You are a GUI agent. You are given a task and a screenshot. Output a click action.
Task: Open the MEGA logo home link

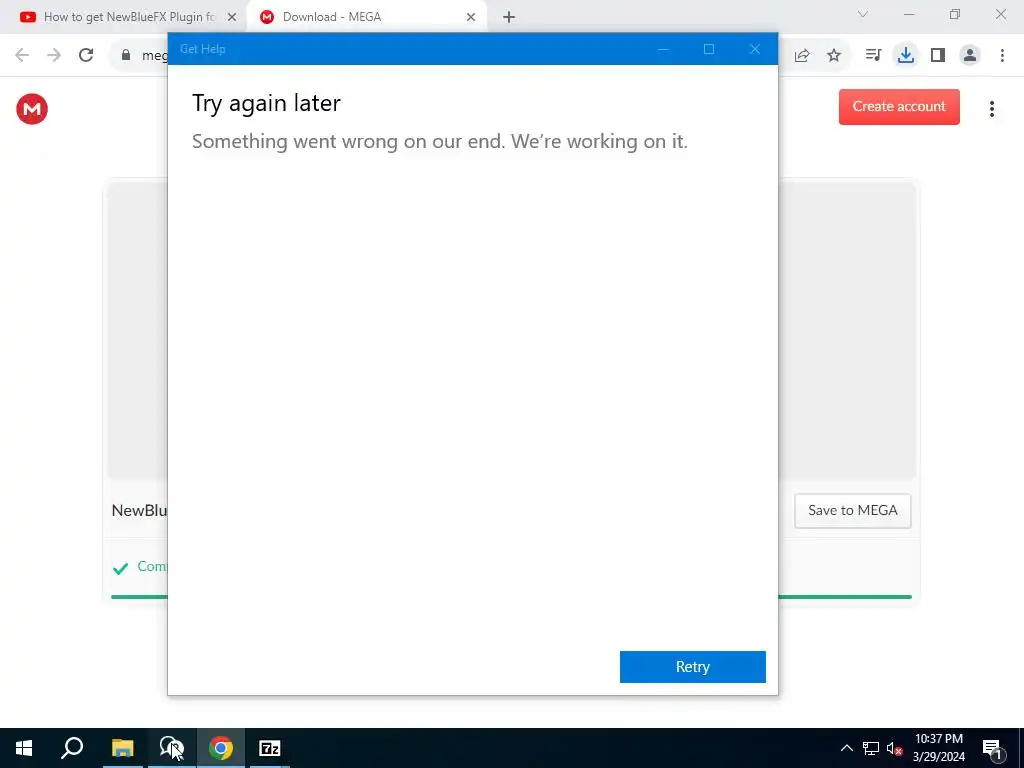(x=32, y=108)
